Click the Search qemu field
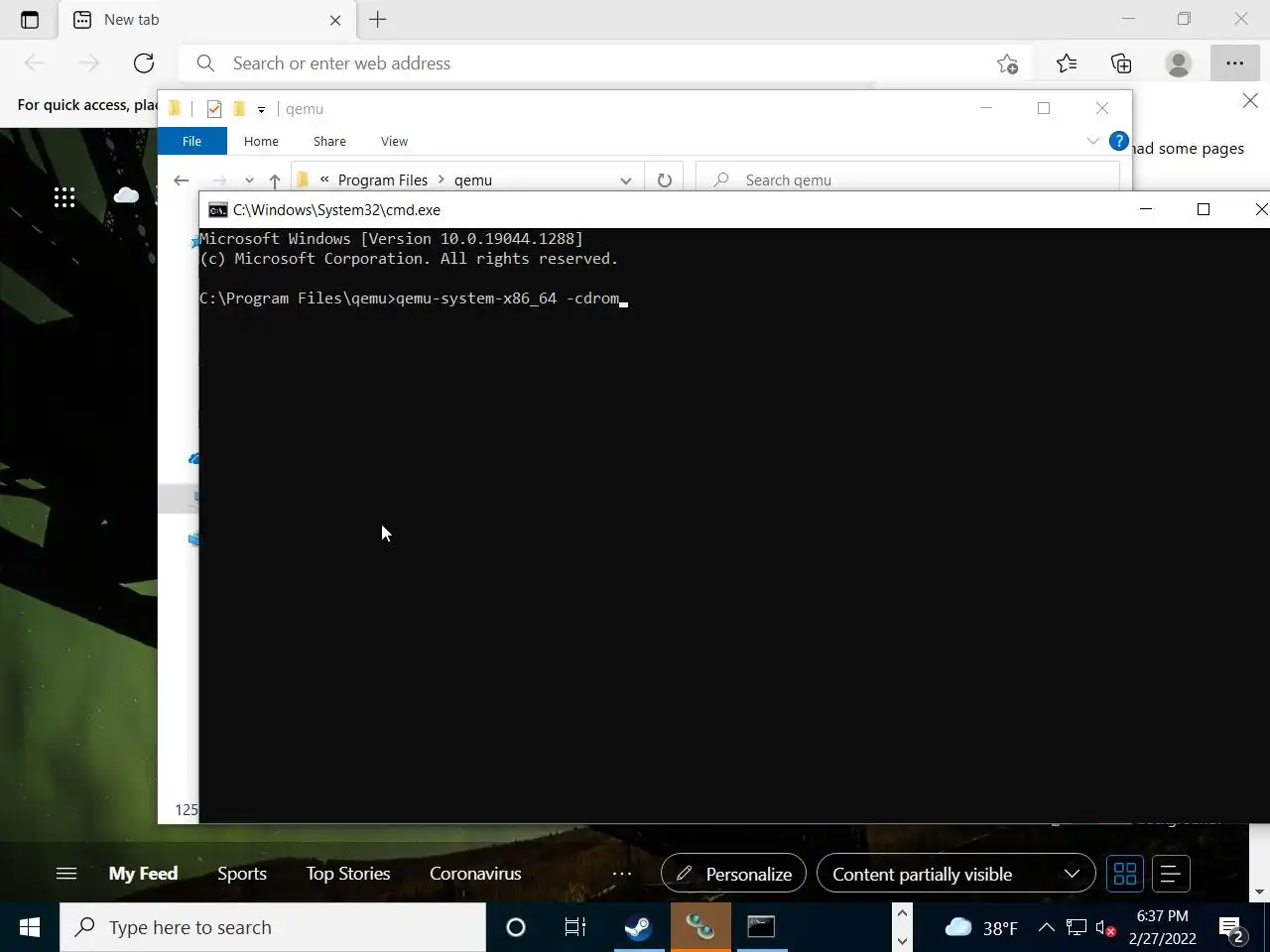The image size is (1270, 952). tap(908, 179)
